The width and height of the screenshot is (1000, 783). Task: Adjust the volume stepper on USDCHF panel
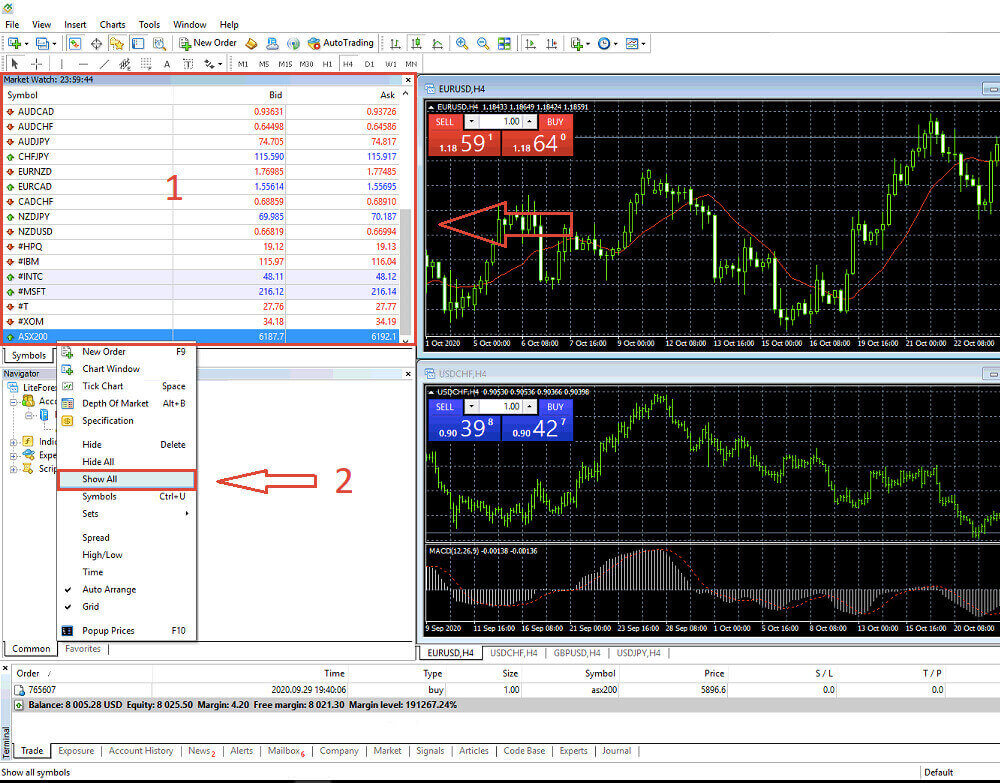pos(528,406)
